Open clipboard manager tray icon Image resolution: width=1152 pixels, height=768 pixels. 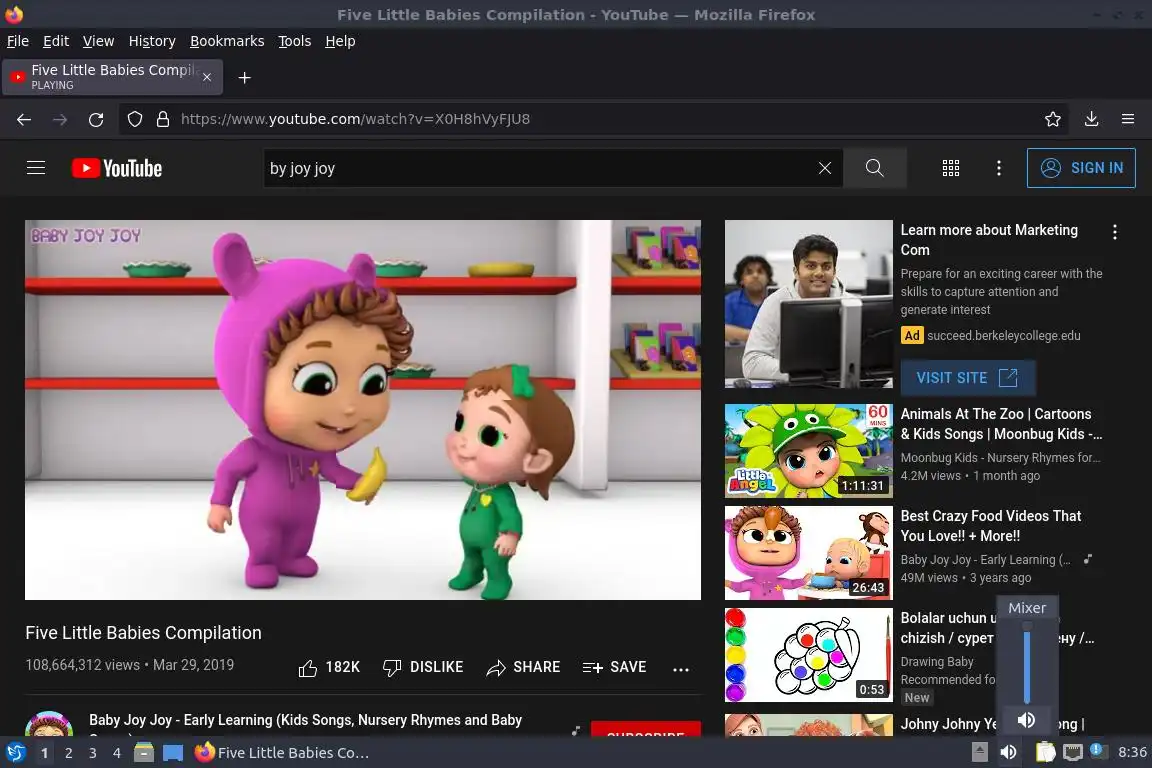pyautogui.click(x=1045, y=753)
